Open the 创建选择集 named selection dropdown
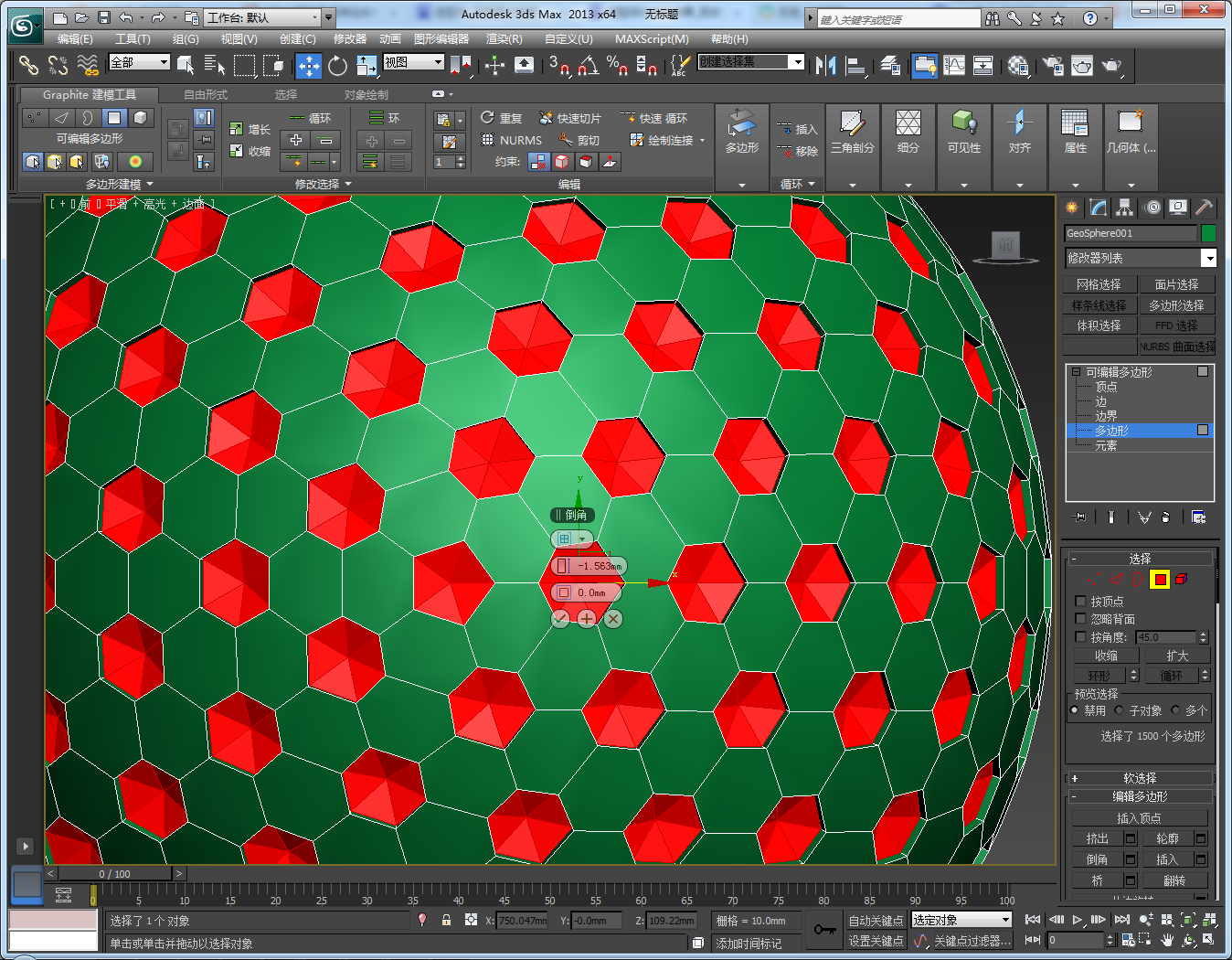Viewport: 1232px width, 960px height. [751, 62]
